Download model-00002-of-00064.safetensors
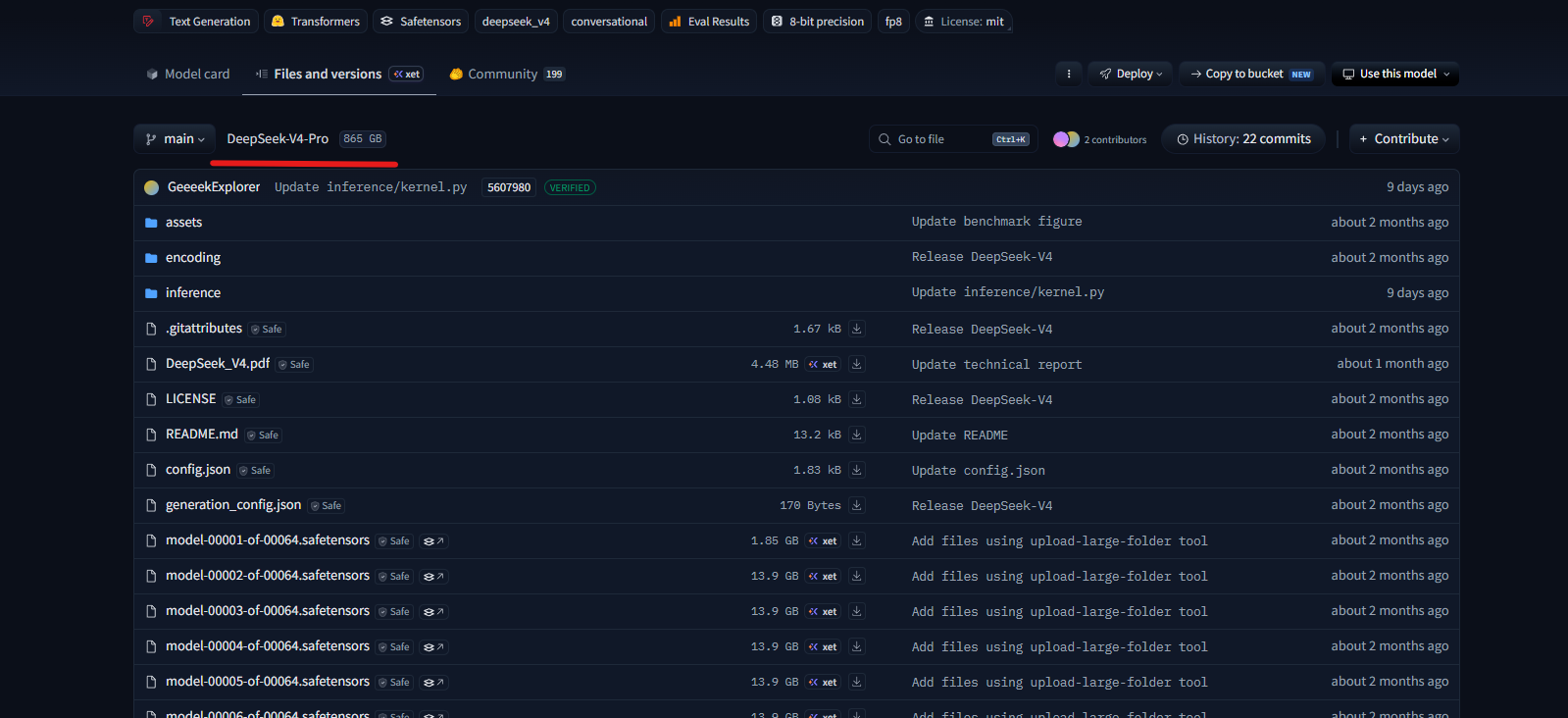The width and height of the screenshot is (1568, 718). pyautogui.click(x=856, y=576)
